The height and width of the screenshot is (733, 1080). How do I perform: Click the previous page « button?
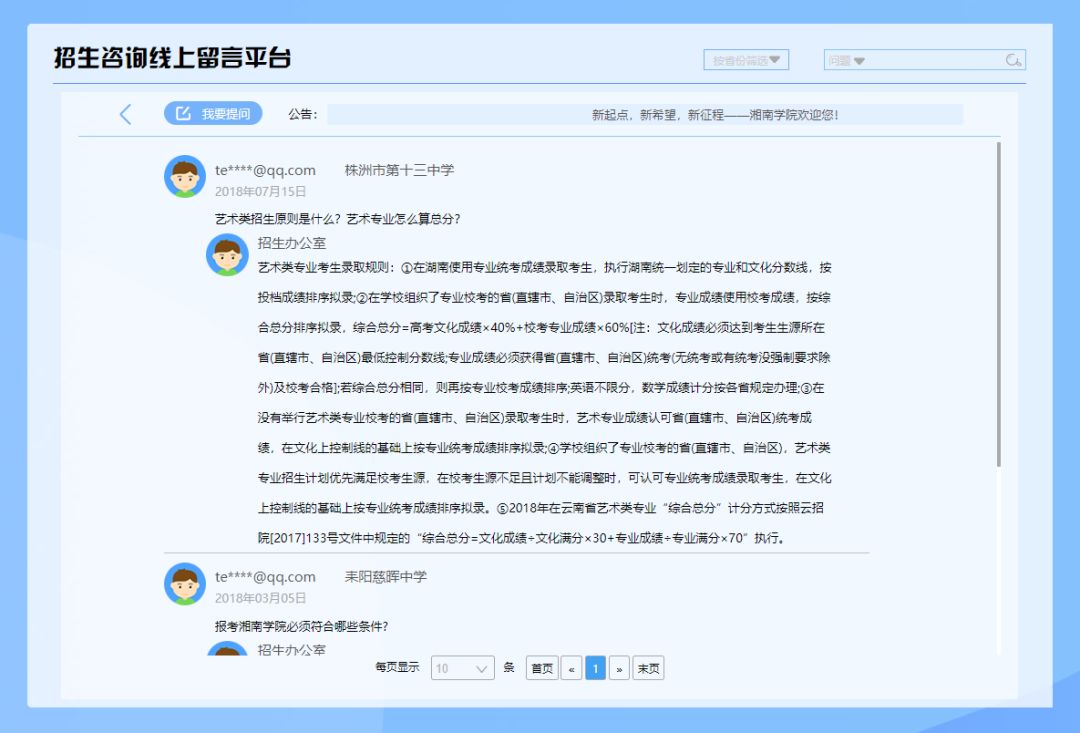point(571,668)
